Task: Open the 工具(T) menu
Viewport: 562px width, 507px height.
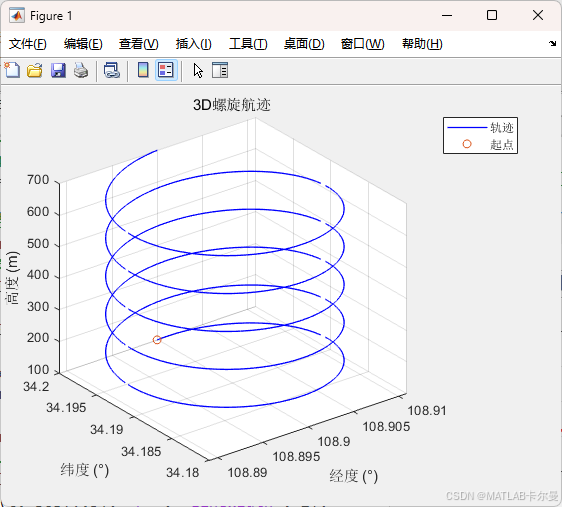Action: click(248, 44)
